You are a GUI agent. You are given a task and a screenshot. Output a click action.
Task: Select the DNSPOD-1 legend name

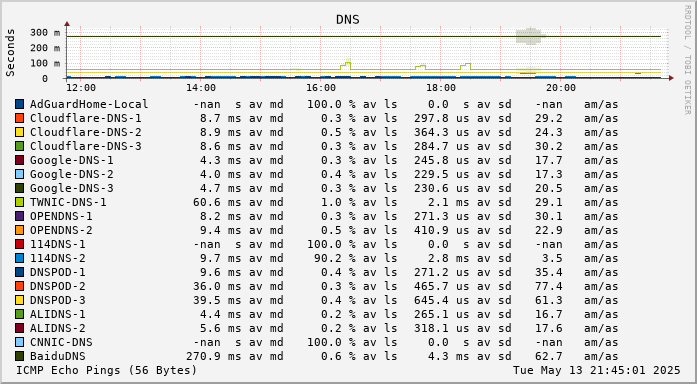[57, 272]
